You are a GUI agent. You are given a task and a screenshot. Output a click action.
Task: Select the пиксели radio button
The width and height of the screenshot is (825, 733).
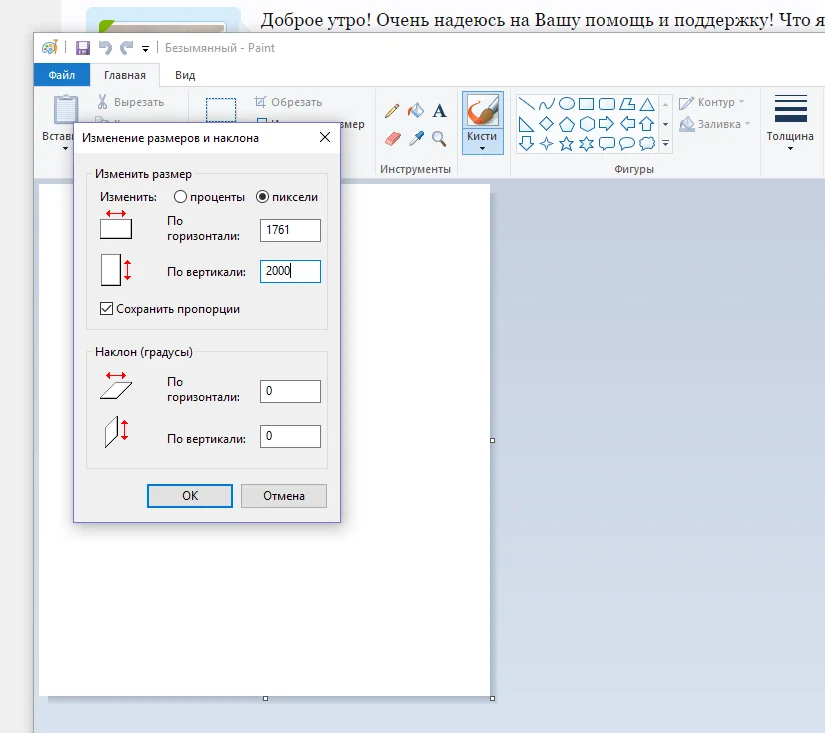click(262, 197)
